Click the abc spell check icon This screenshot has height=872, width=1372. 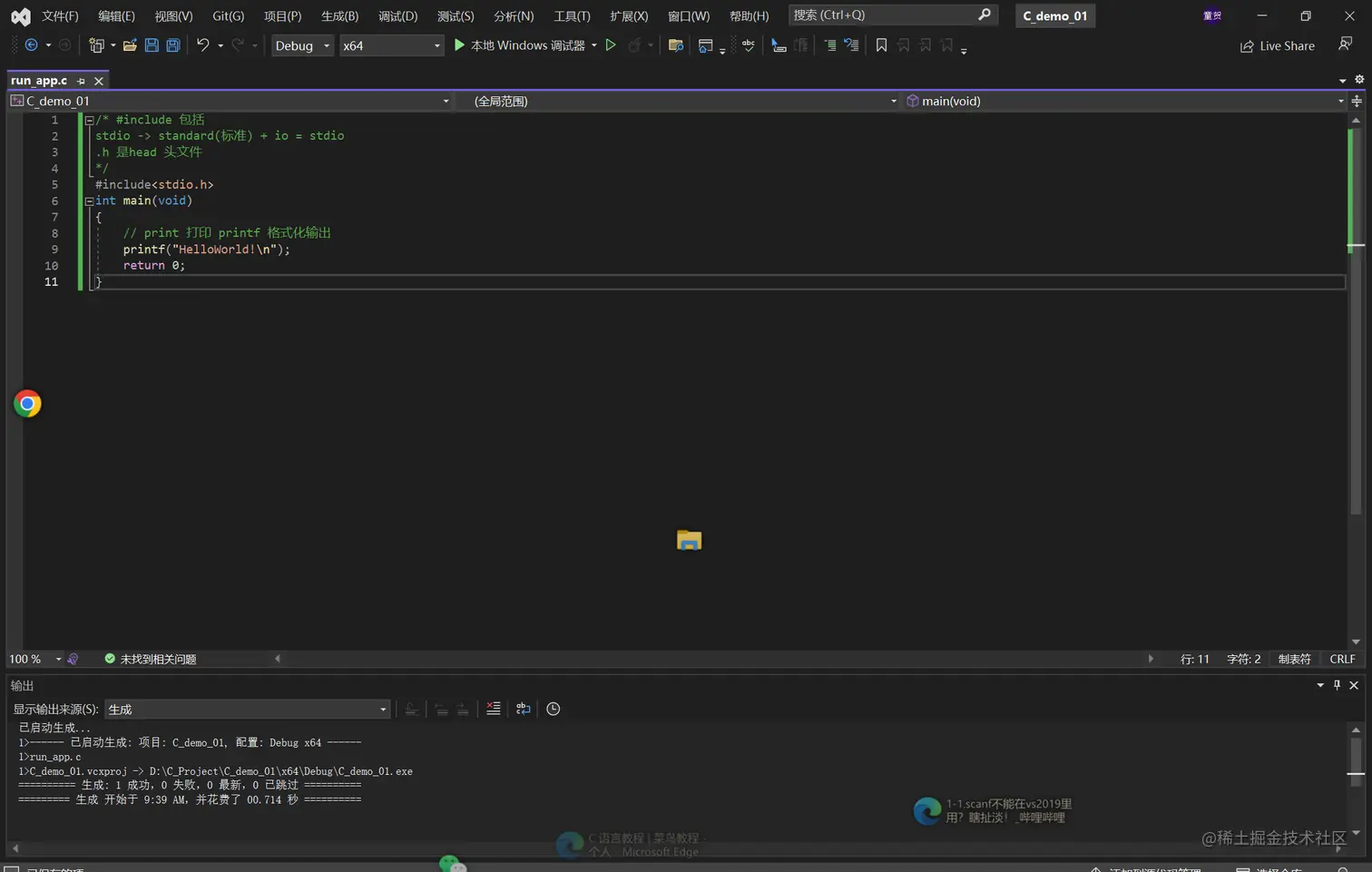click(748, 45)
